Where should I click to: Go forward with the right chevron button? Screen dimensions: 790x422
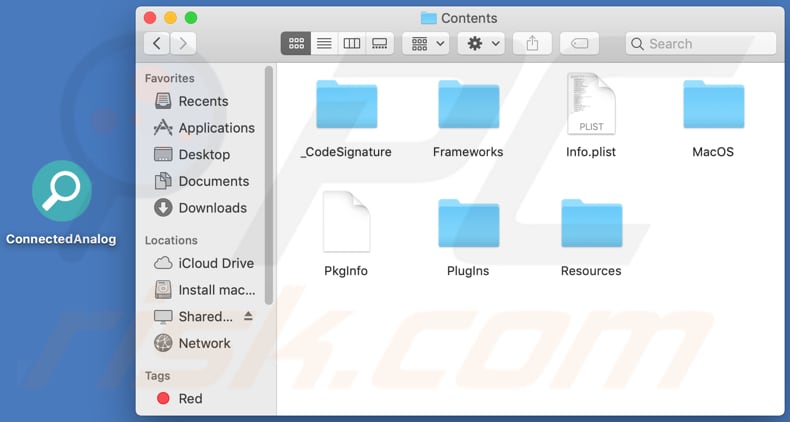183,43
